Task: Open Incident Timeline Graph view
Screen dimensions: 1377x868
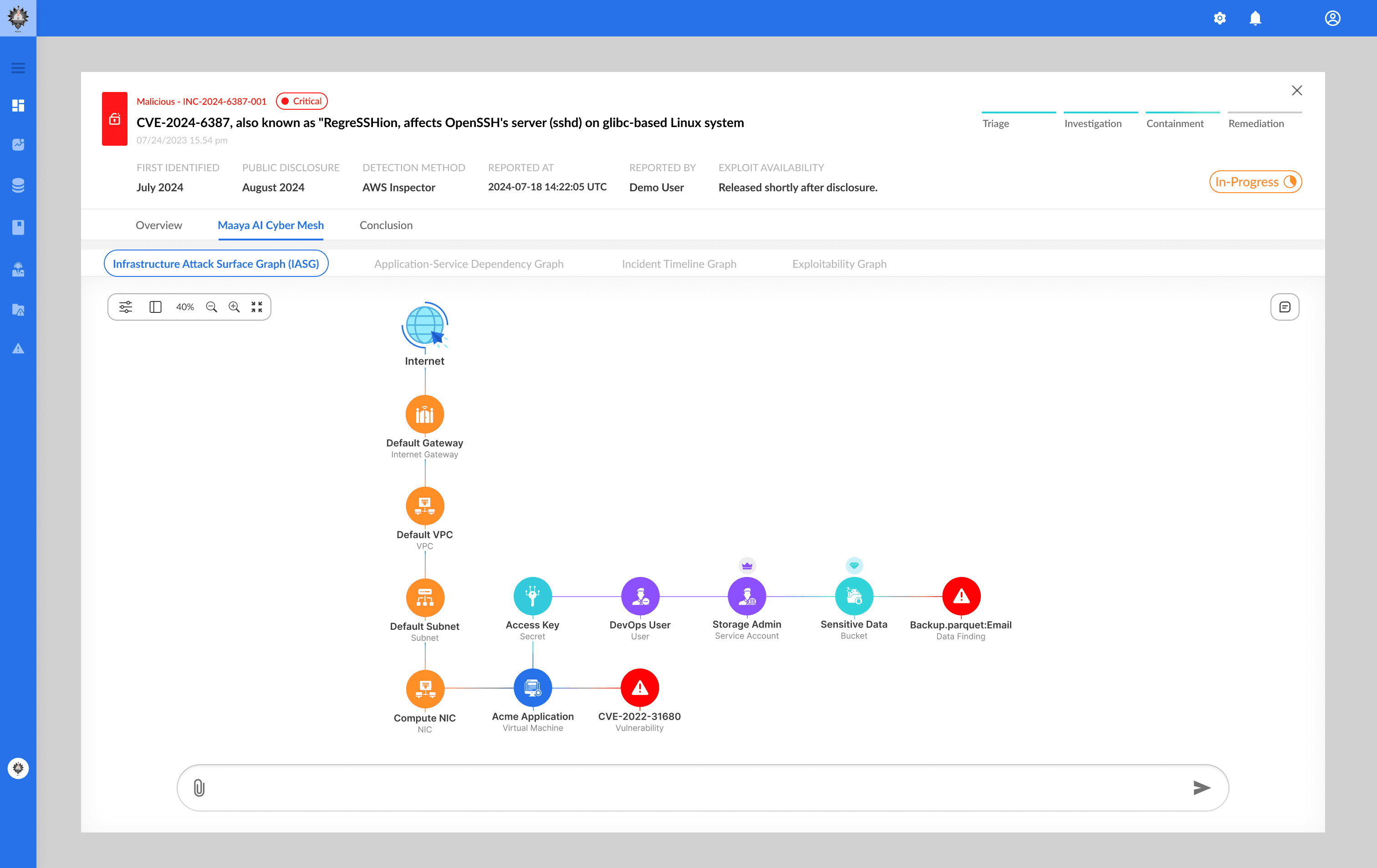Action: pyautogui.click(x=679, y=264)
